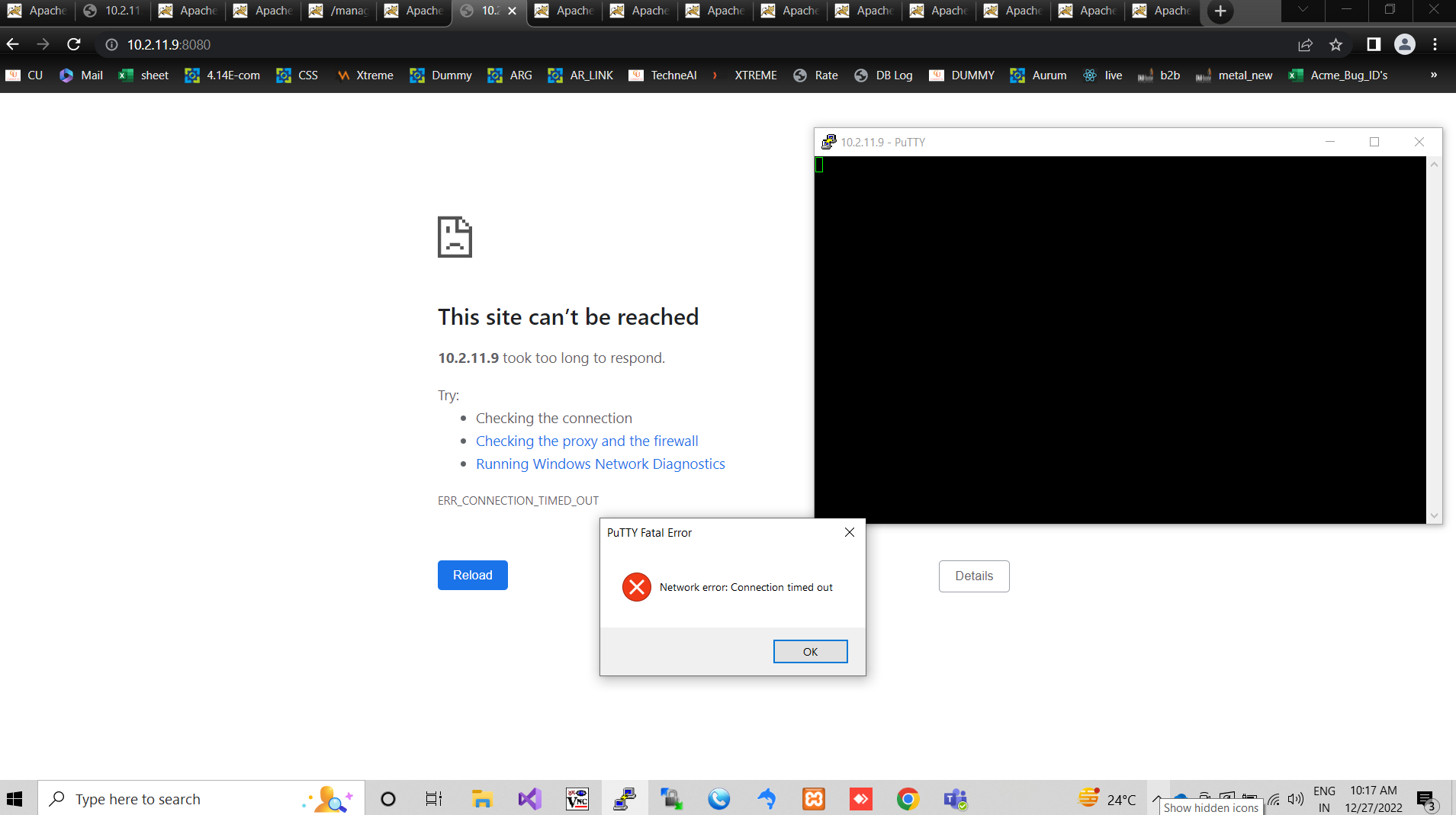Open XAMPP from taskbar
The height and width of the screenshot is (815, 1456).
[x=814, y=798]
